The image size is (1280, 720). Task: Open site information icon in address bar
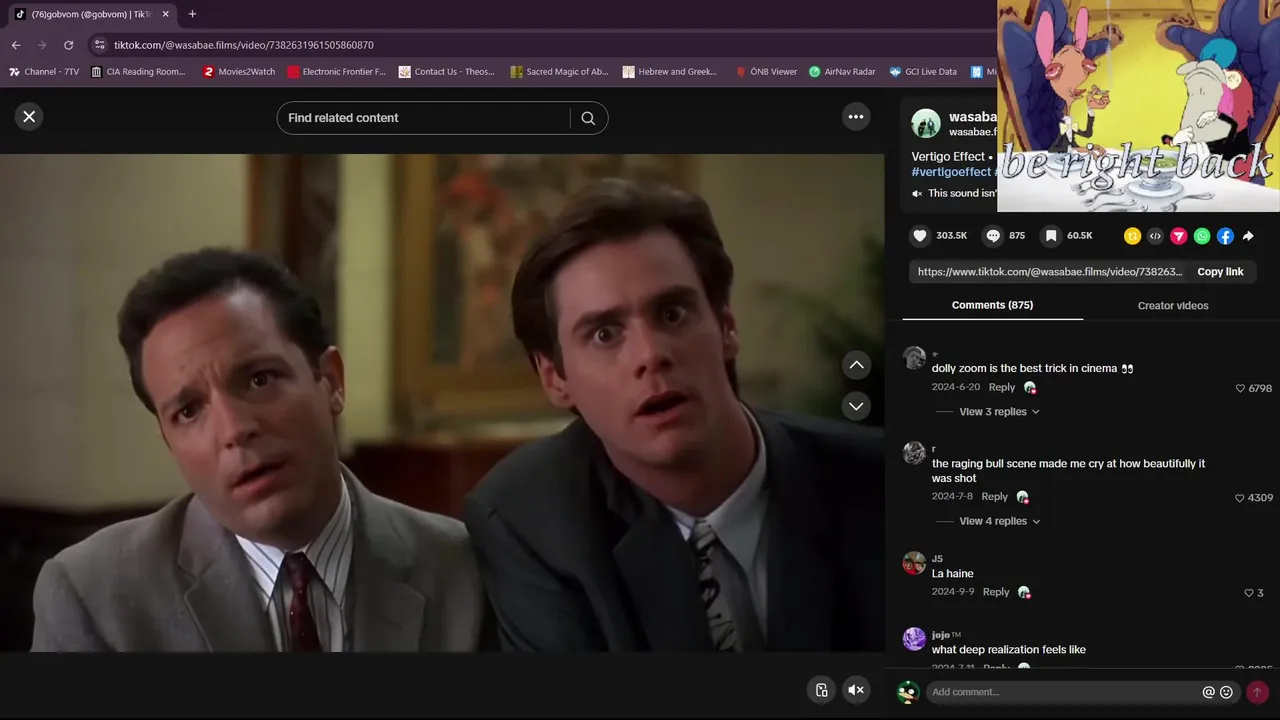click(98, 45)
